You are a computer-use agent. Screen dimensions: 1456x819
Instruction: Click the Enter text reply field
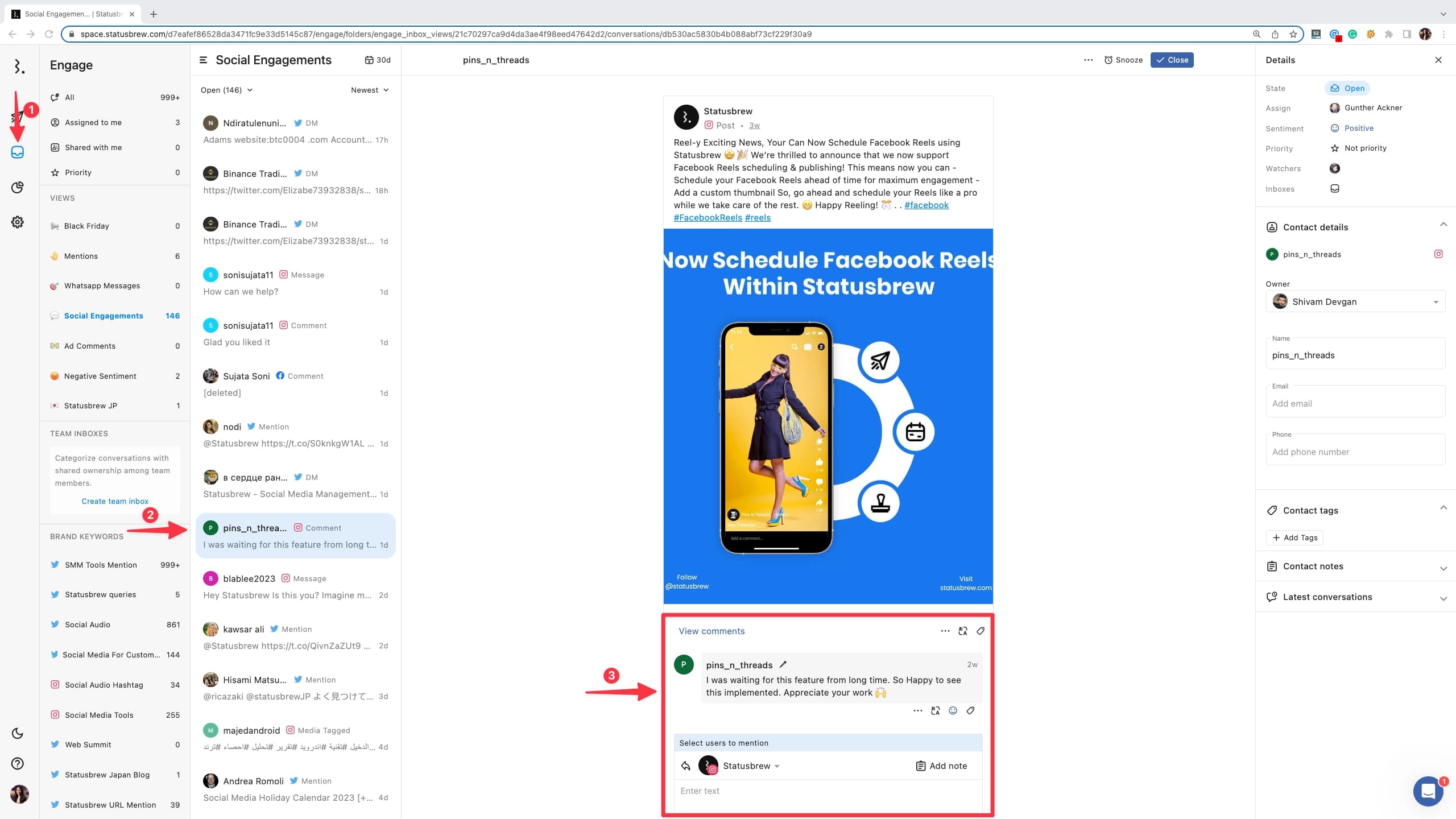(828, 791)
